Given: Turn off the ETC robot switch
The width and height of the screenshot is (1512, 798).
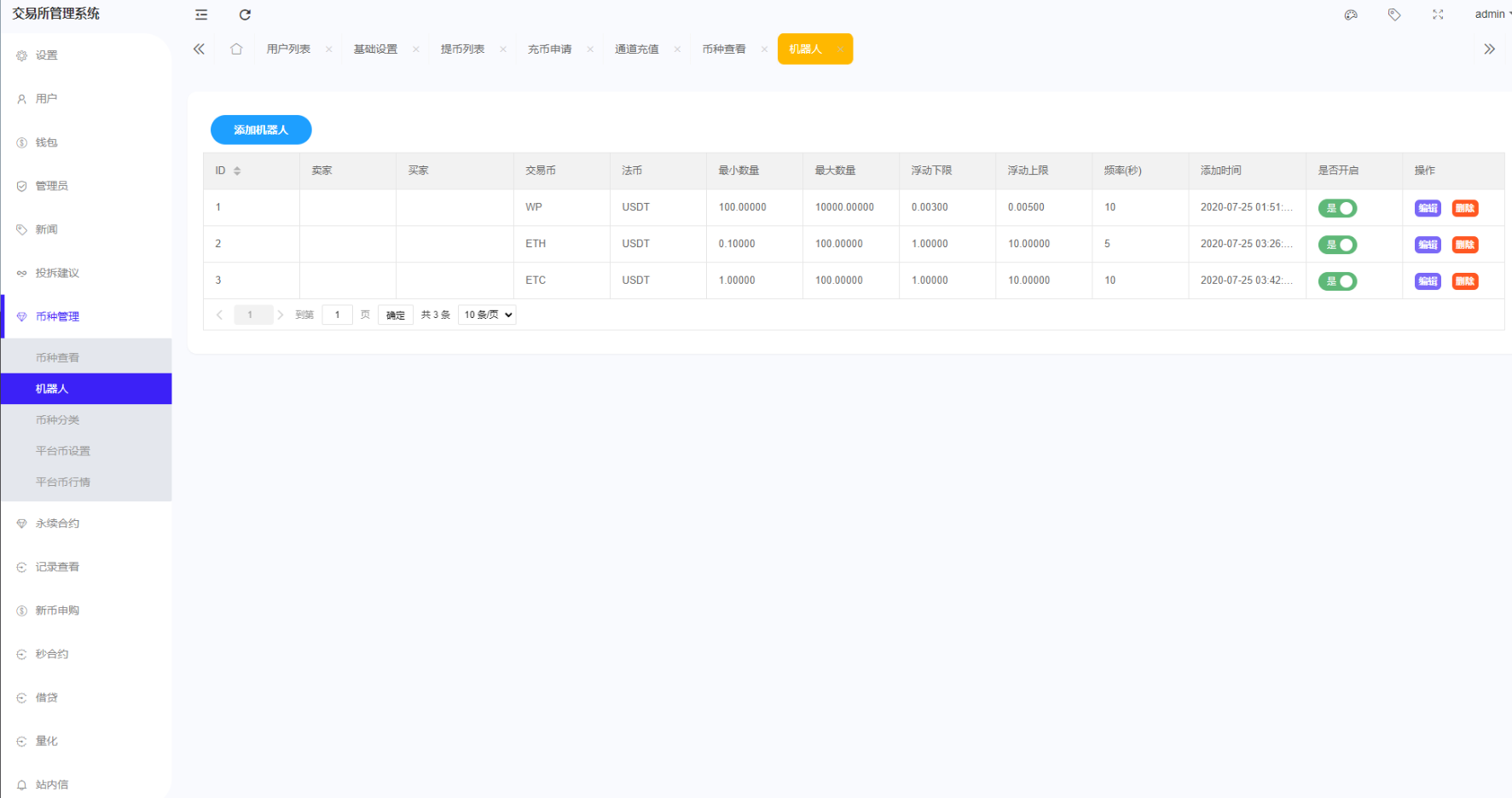Looking at the screenshot, I should coord(1337,281).
